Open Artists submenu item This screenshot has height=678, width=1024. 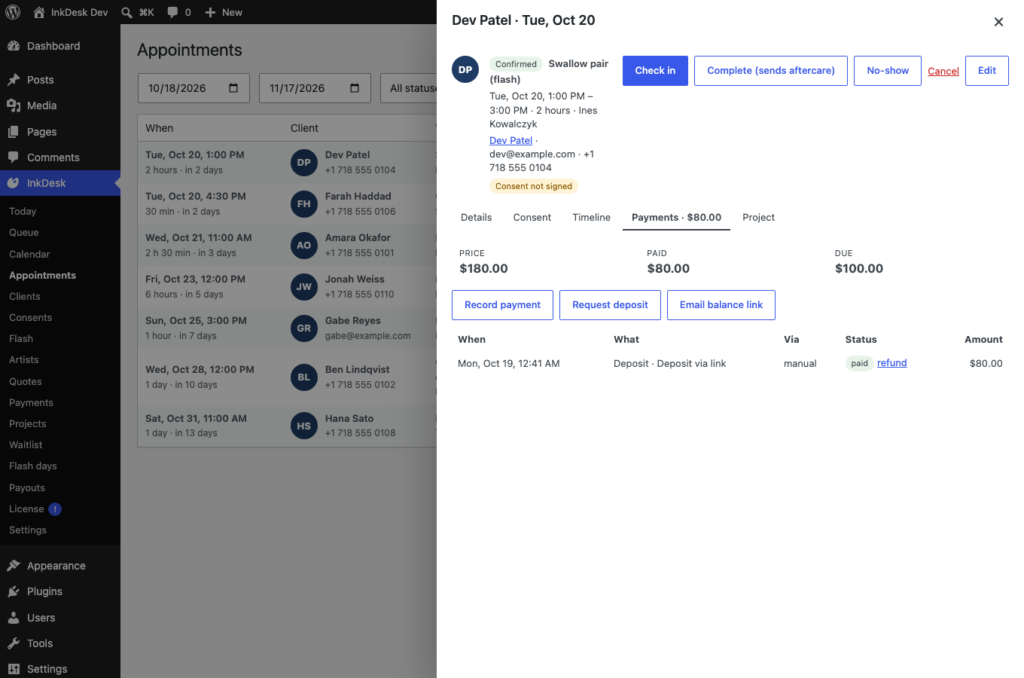coord(24,360)
